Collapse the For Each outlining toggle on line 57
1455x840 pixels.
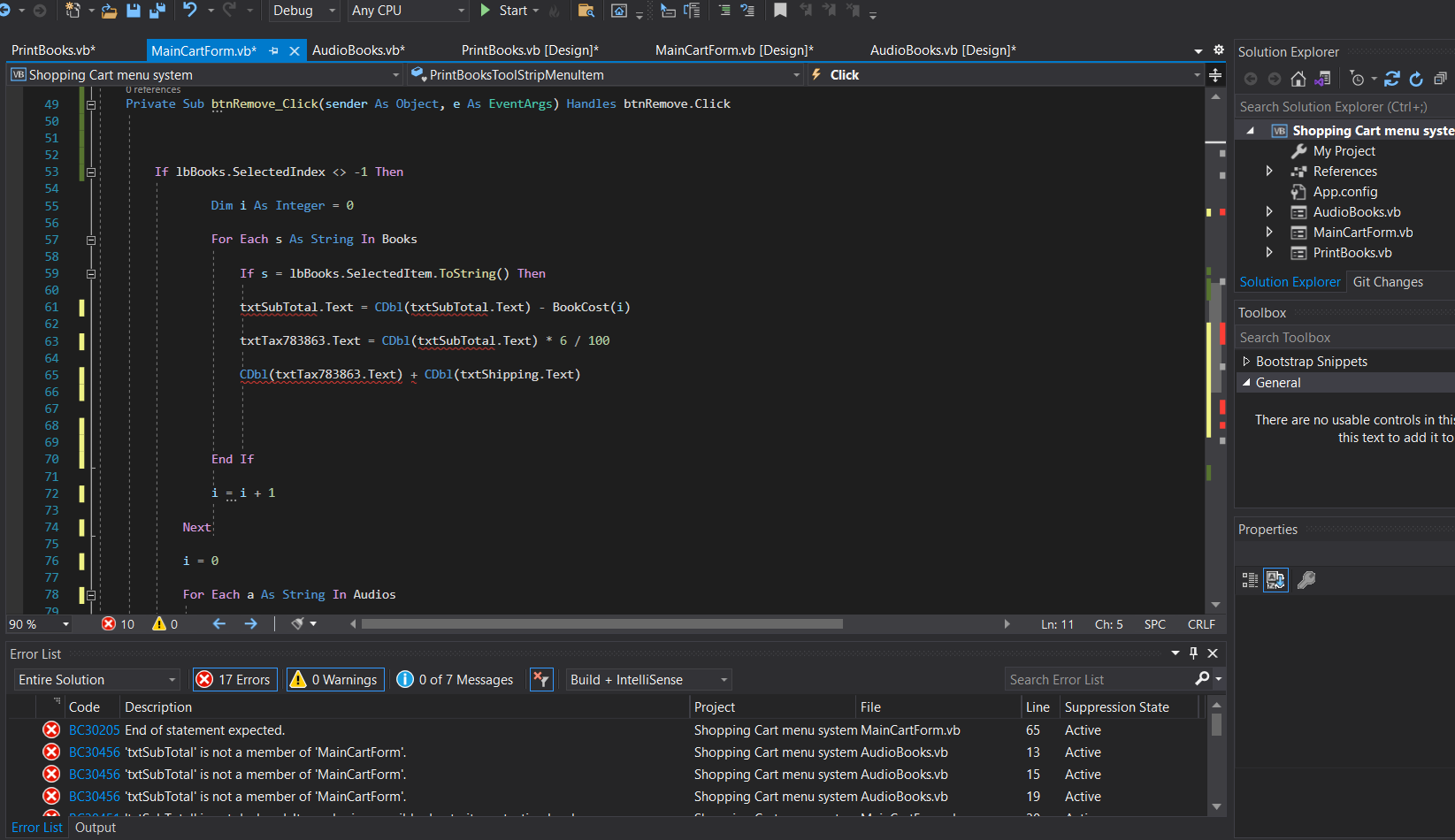pyautogui.click(x=91, y=241)
